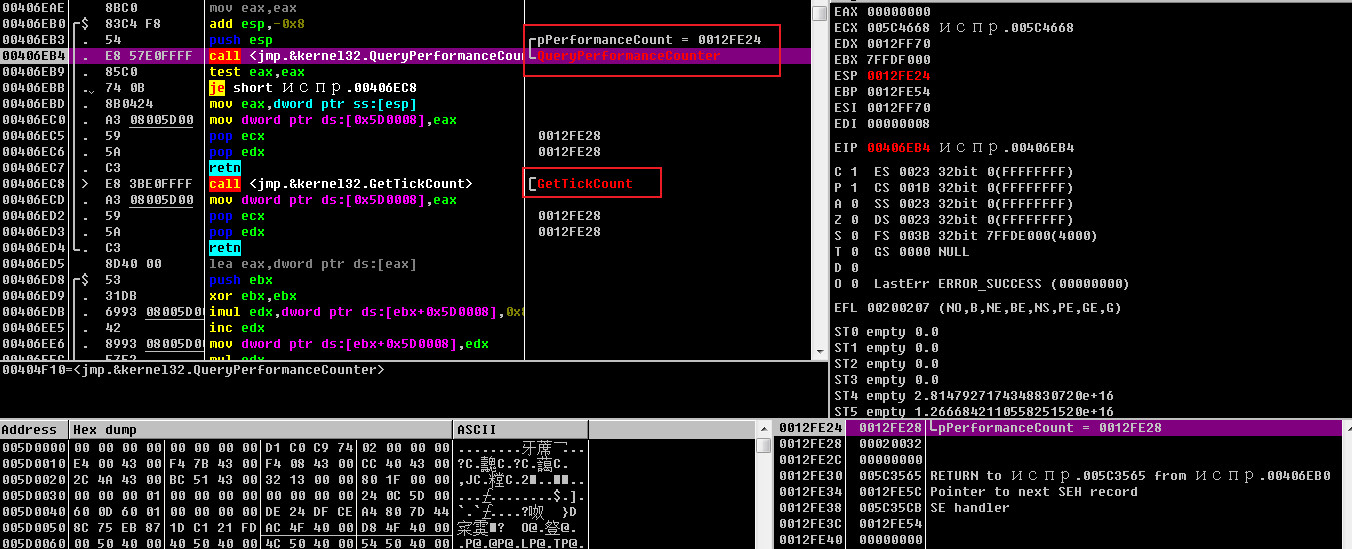Select the first retn instruction at 00406EC7

pos(224,168)
